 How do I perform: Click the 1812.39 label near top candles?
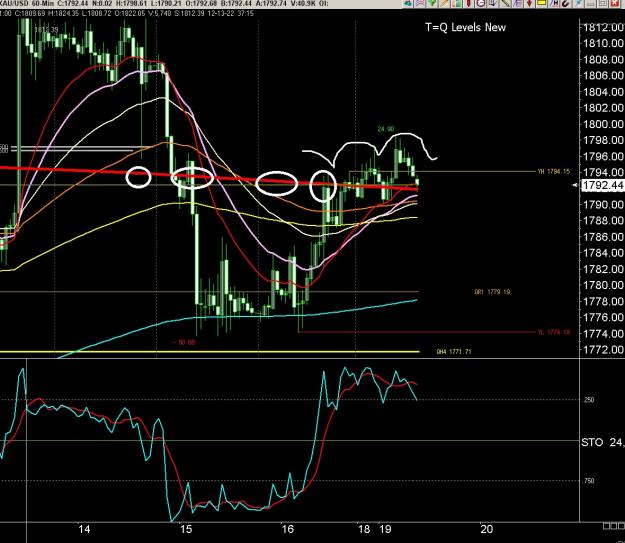(46, 30)
